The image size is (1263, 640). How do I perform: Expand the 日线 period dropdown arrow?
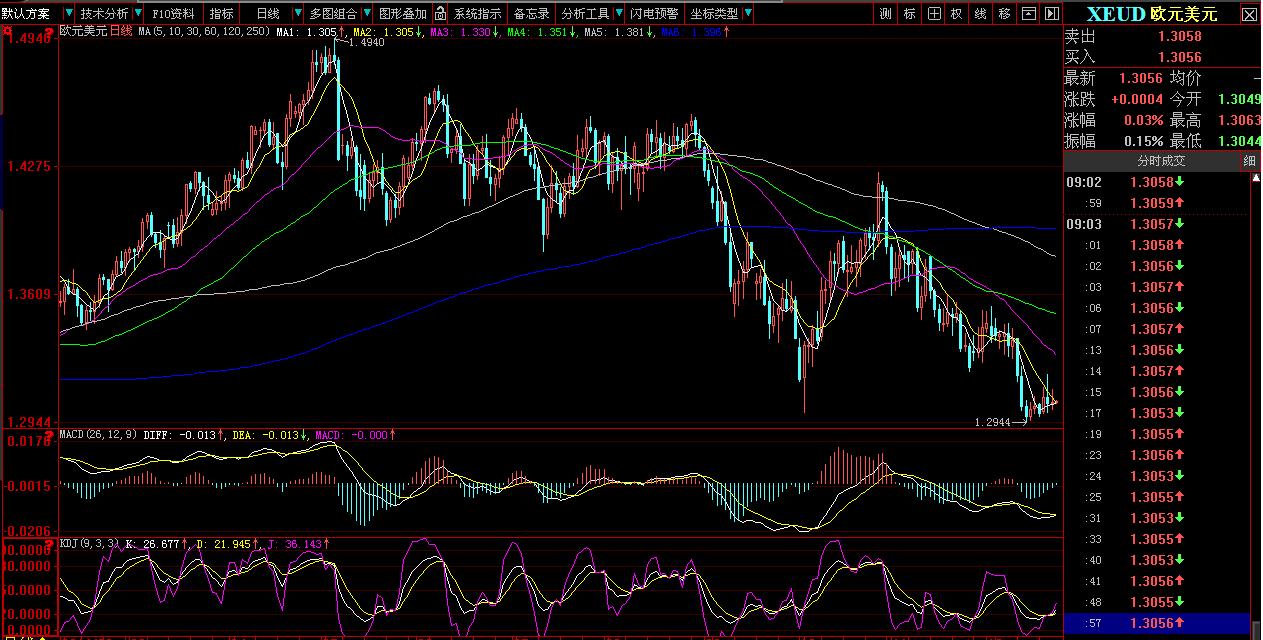pos(299,13)
